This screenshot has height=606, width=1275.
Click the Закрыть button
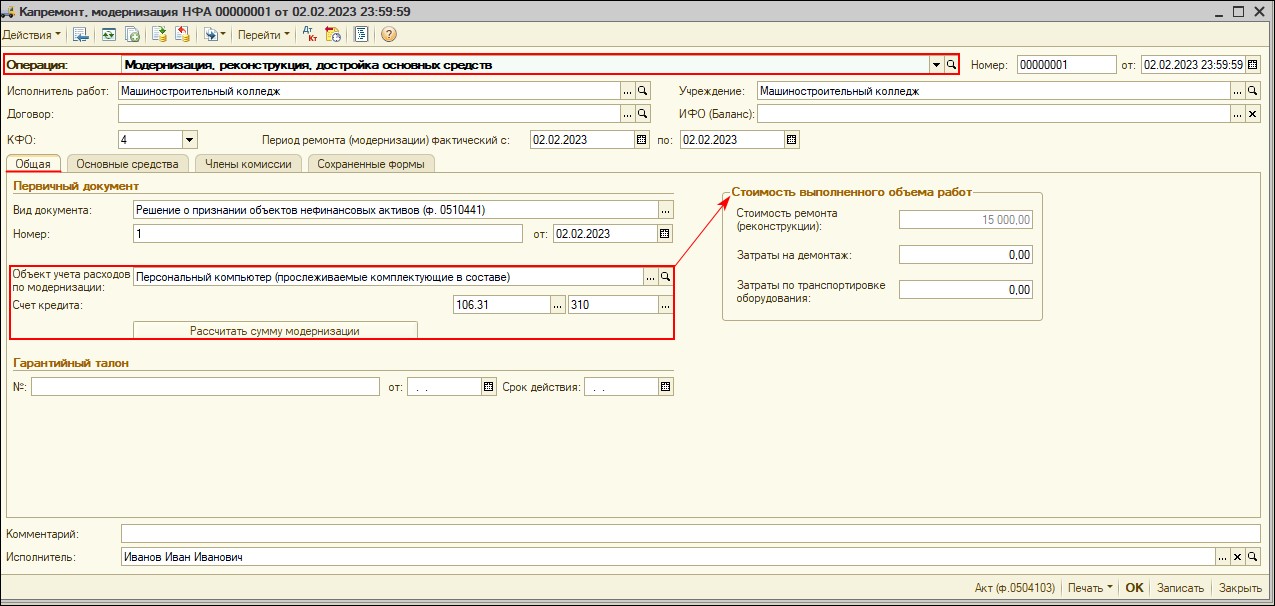(1240, 588)
